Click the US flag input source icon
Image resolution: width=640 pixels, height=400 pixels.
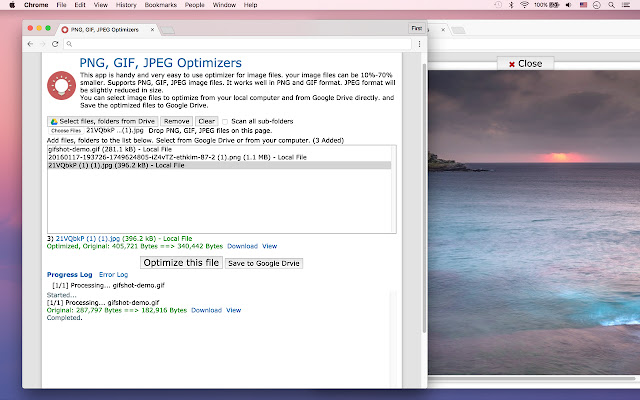583,5
